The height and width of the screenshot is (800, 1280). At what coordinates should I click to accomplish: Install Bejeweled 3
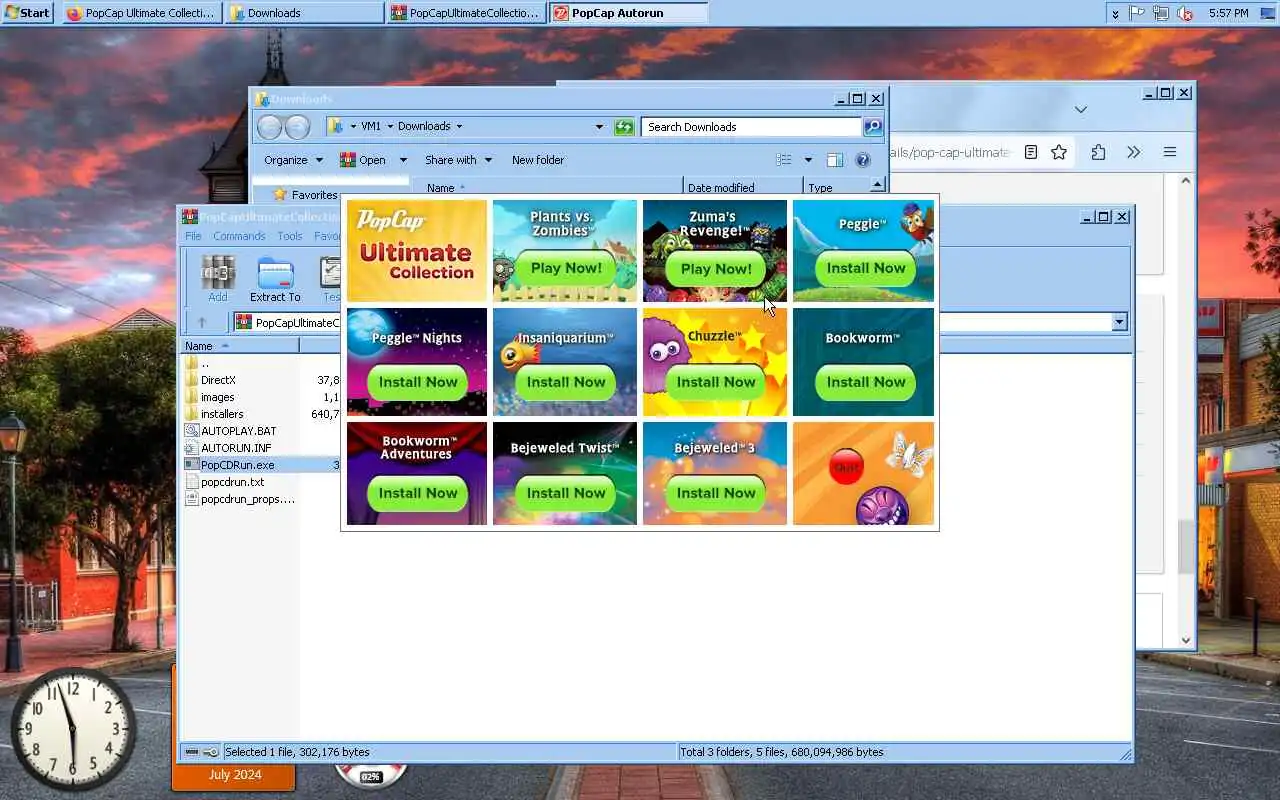point(716,493)
